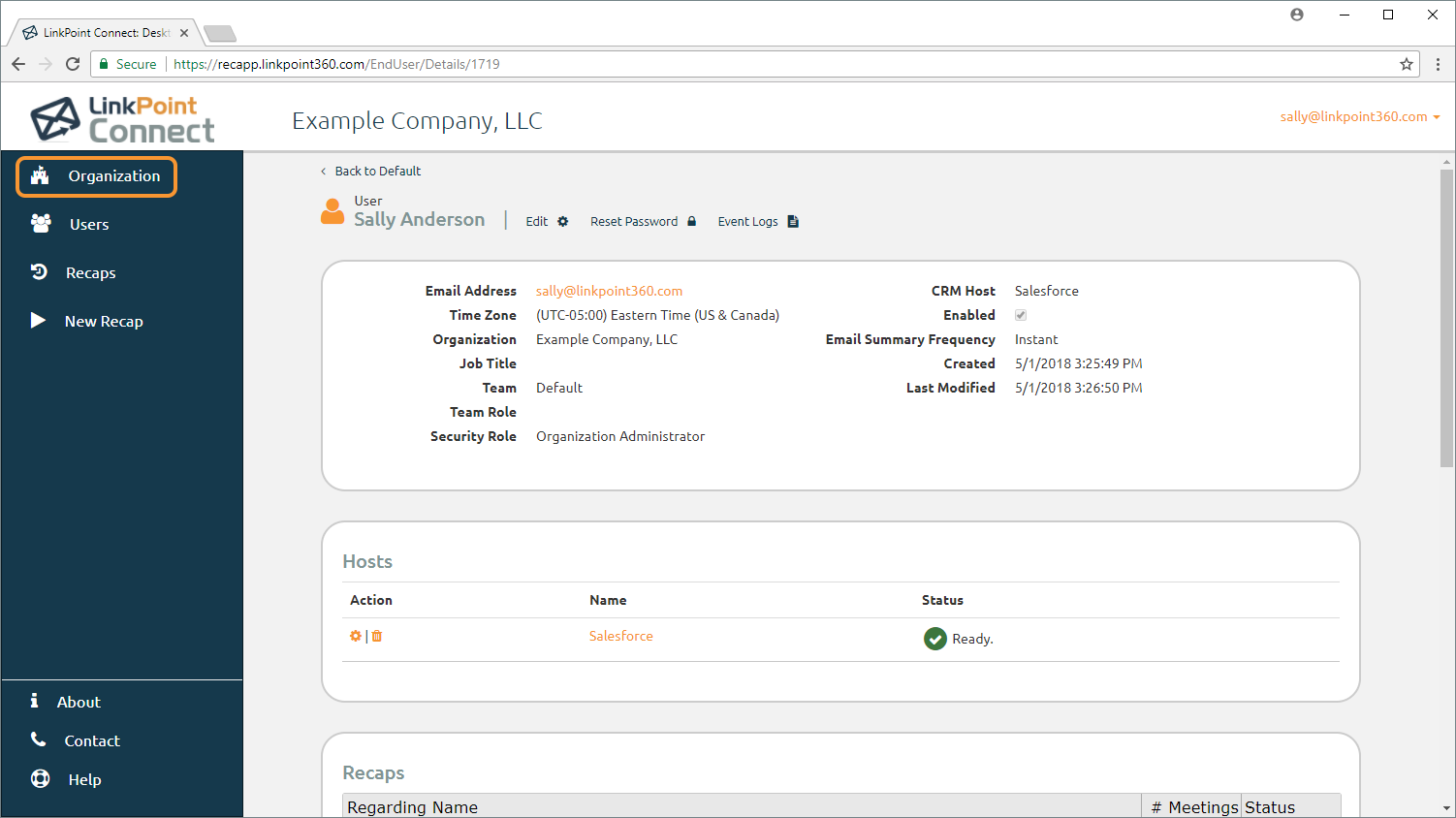Click the Edit gear icon
1456x818 pixels.
tap(562, 222)
